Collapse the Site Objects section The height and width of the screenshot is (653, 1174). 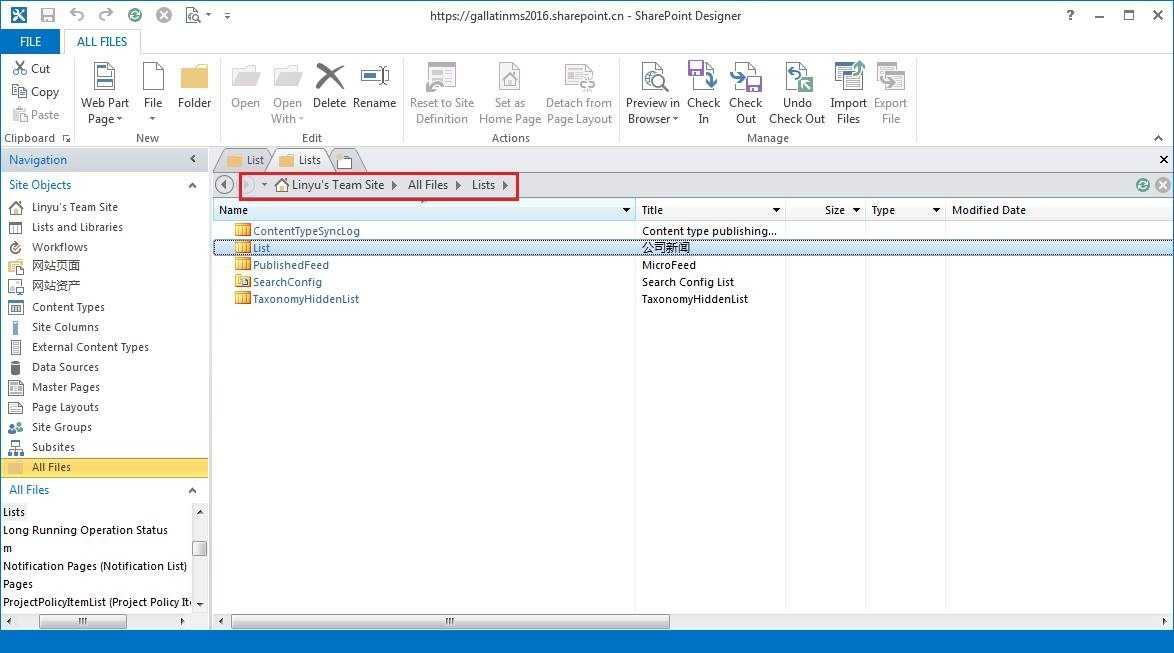tap(192, 185)
